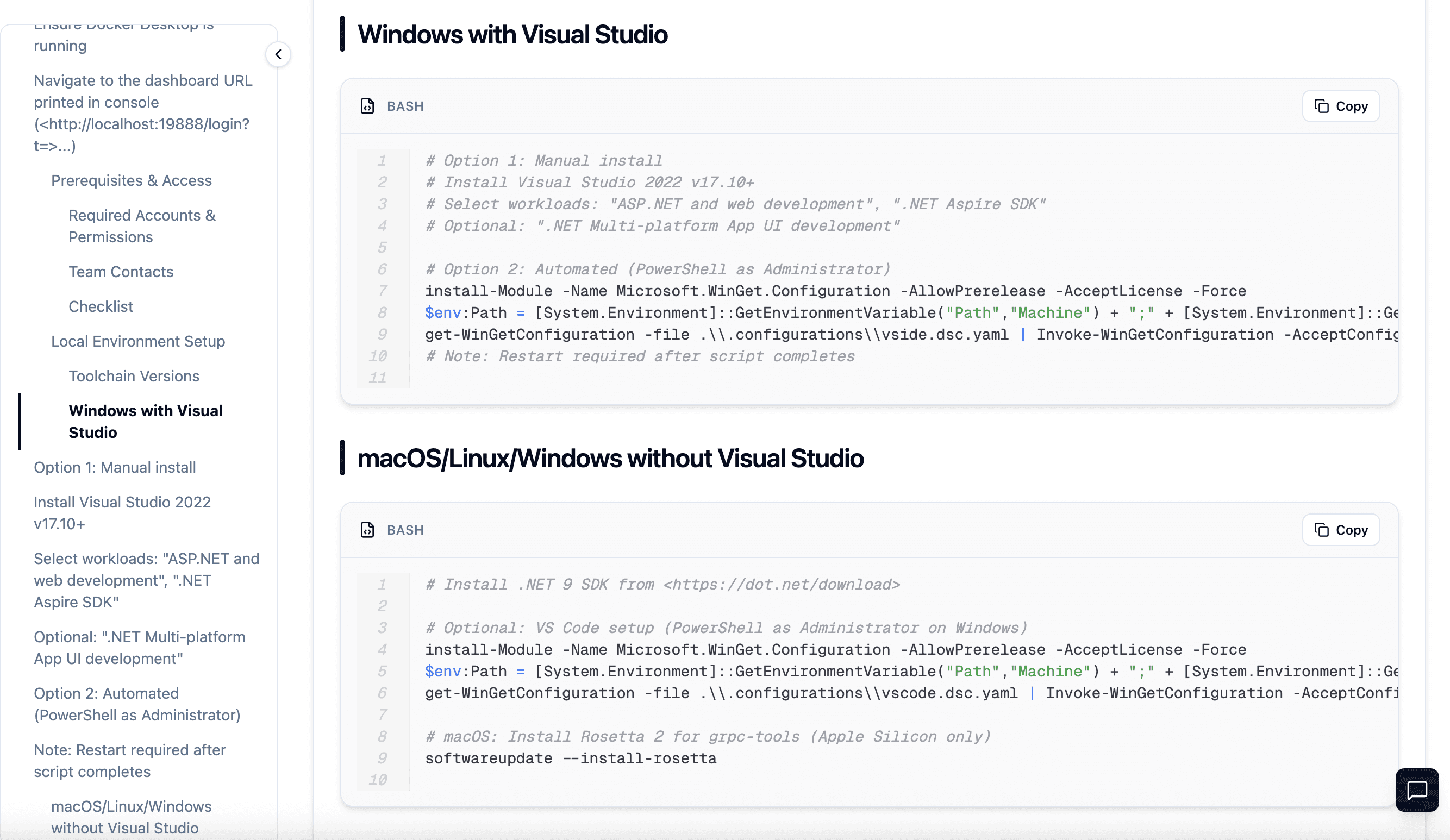1450x840 pixels.
Task: Click the Copy button on the Windows code block
Action: (1341, 106)
